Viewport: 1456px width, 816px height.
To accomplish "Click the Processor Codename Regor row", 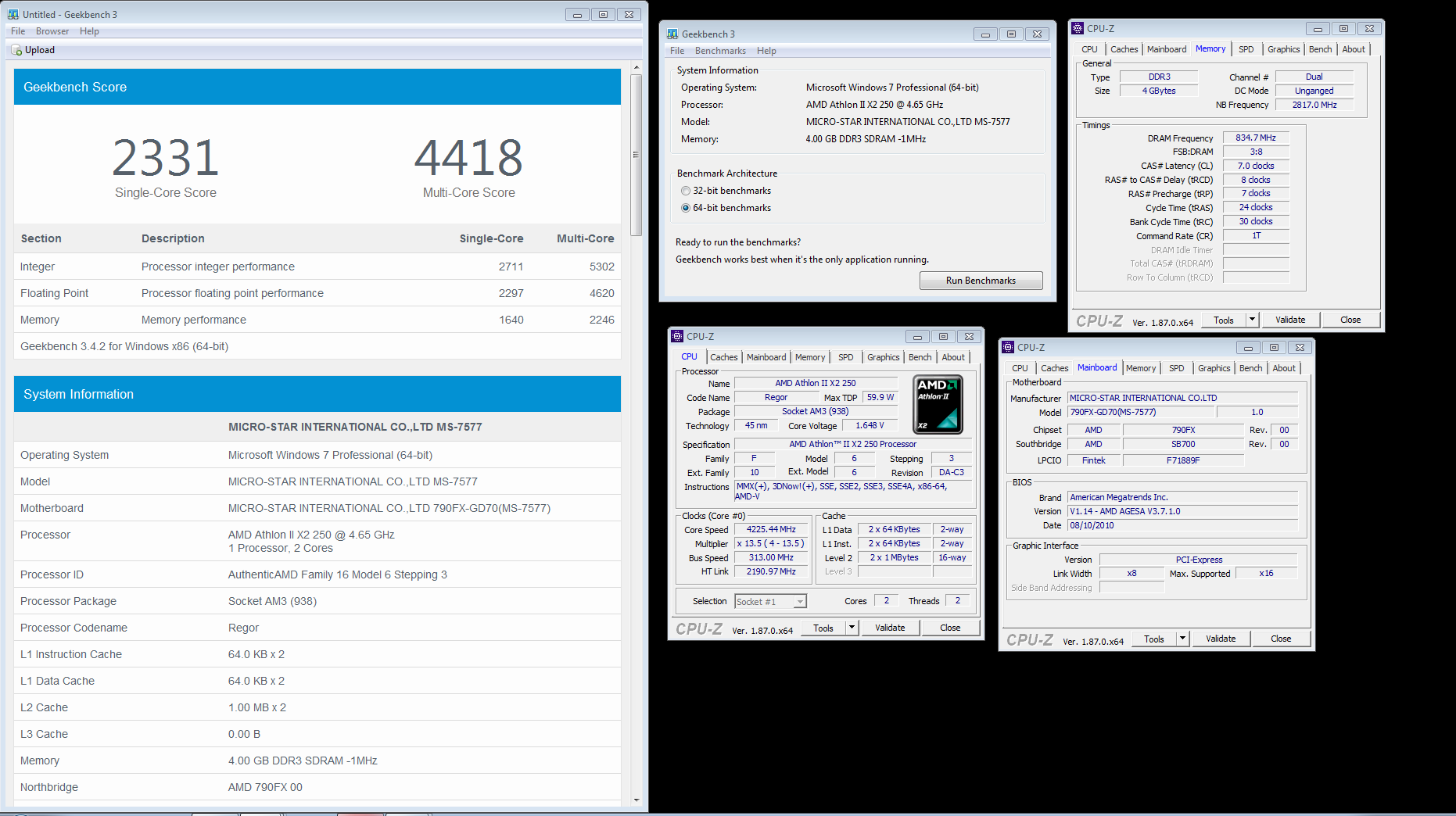I will pos(317,628).
